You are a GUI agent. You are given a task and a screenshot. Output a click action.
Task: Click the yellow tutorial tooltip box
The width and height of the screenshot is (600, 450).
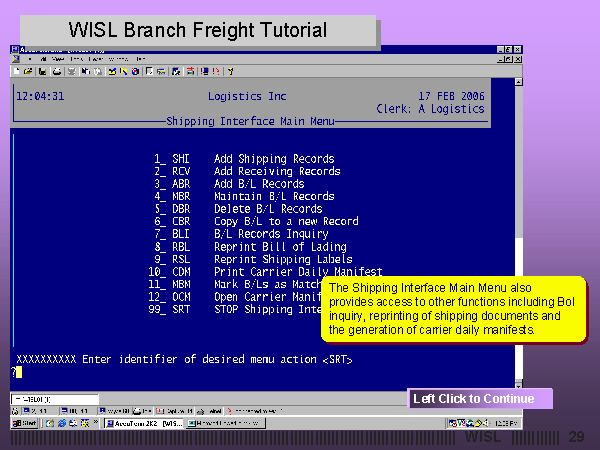coord(453,309)
